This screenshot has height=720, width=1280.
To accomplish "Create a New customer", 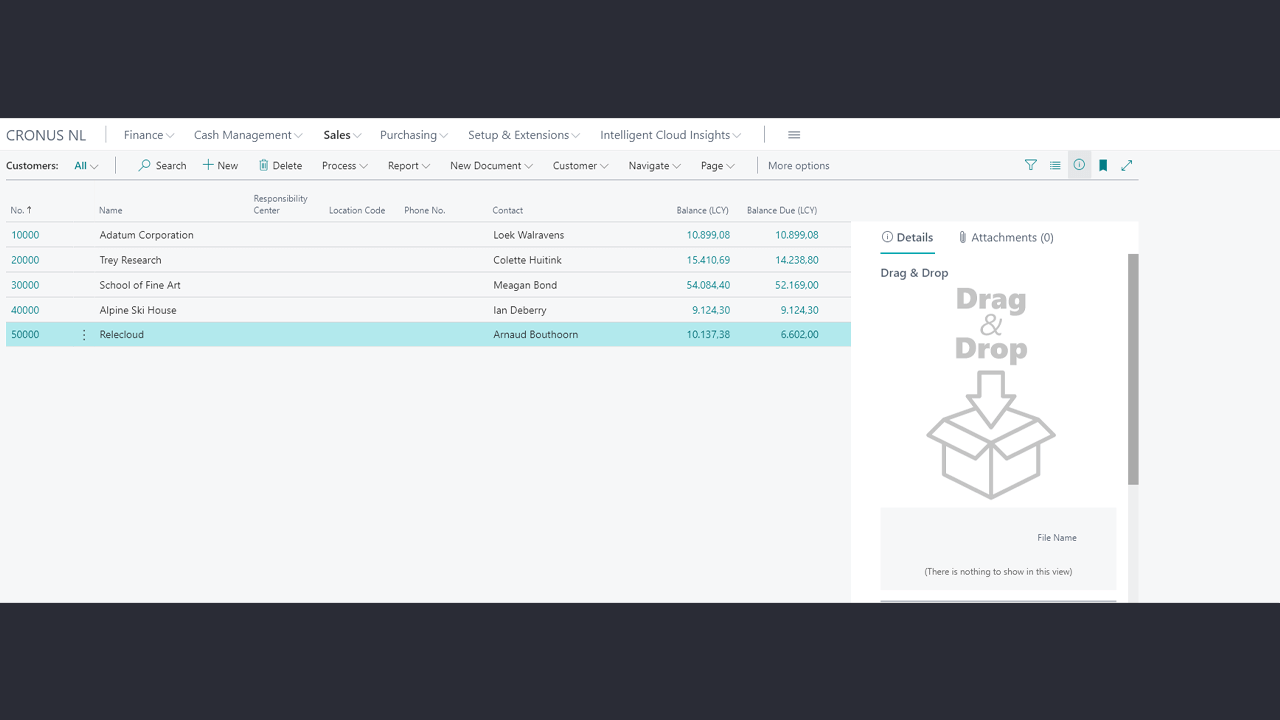I will point(220,166).
